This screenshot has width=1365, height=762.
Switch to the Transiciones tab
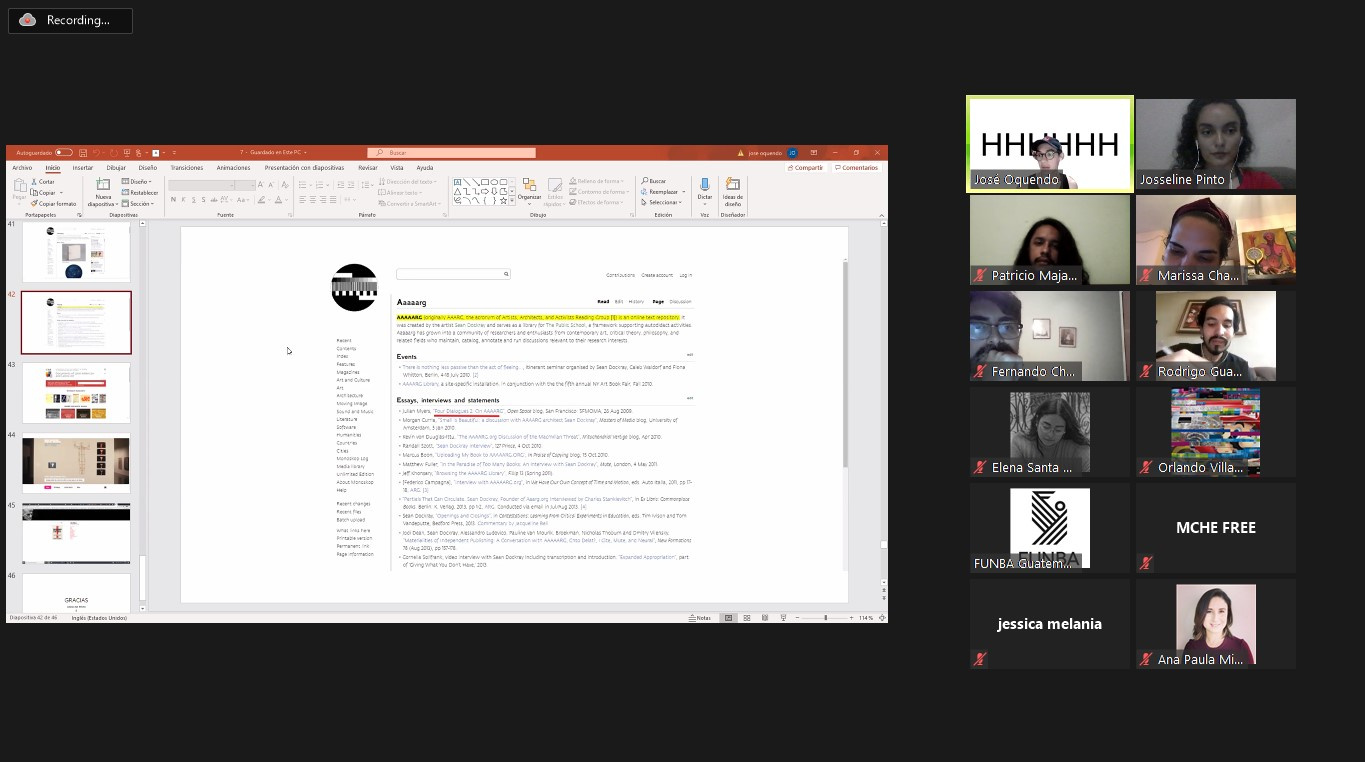pos(187,168)
